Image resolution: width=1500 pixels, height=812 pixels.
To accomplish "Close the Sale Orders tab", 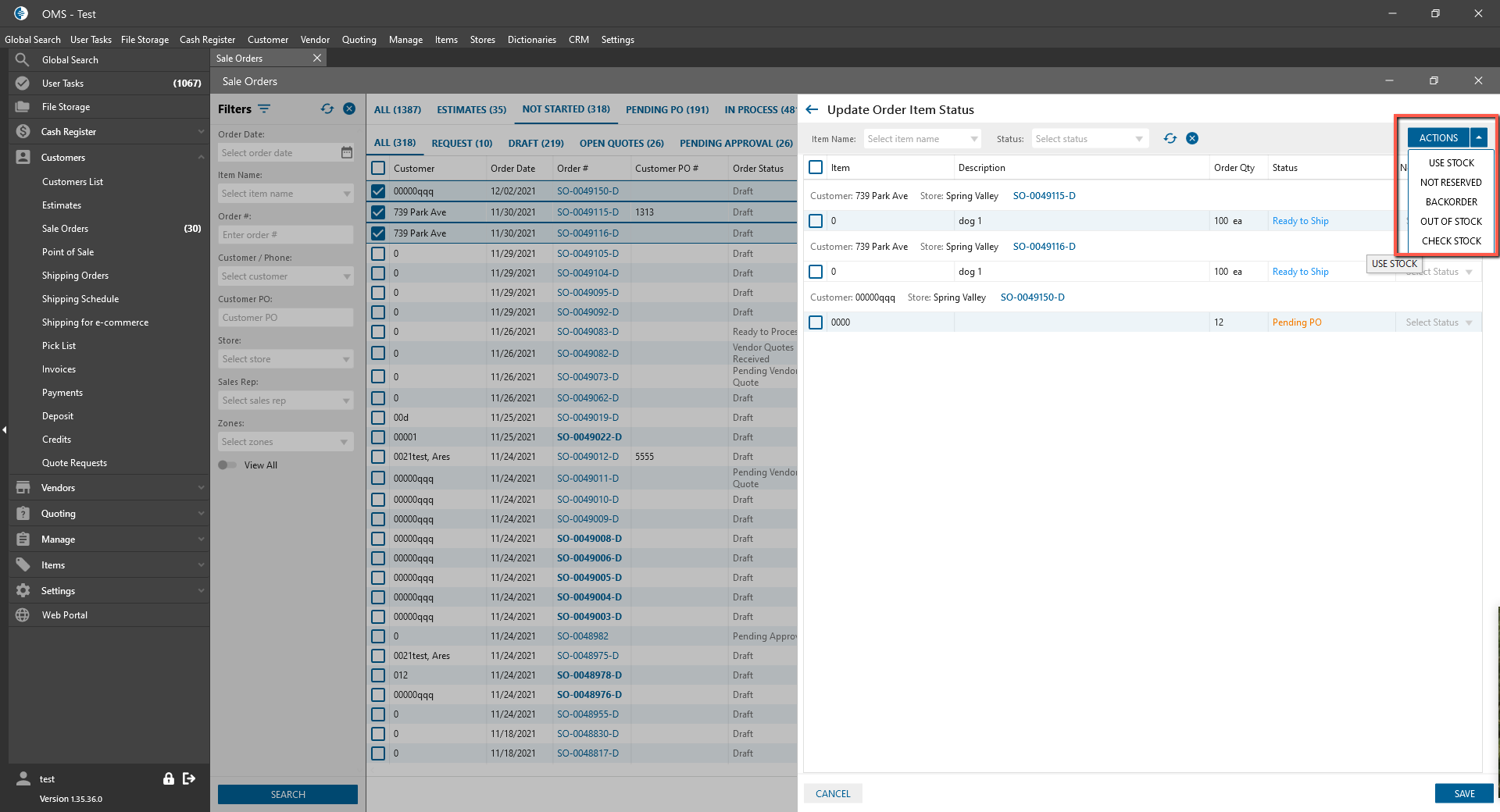I will (317, 59).
